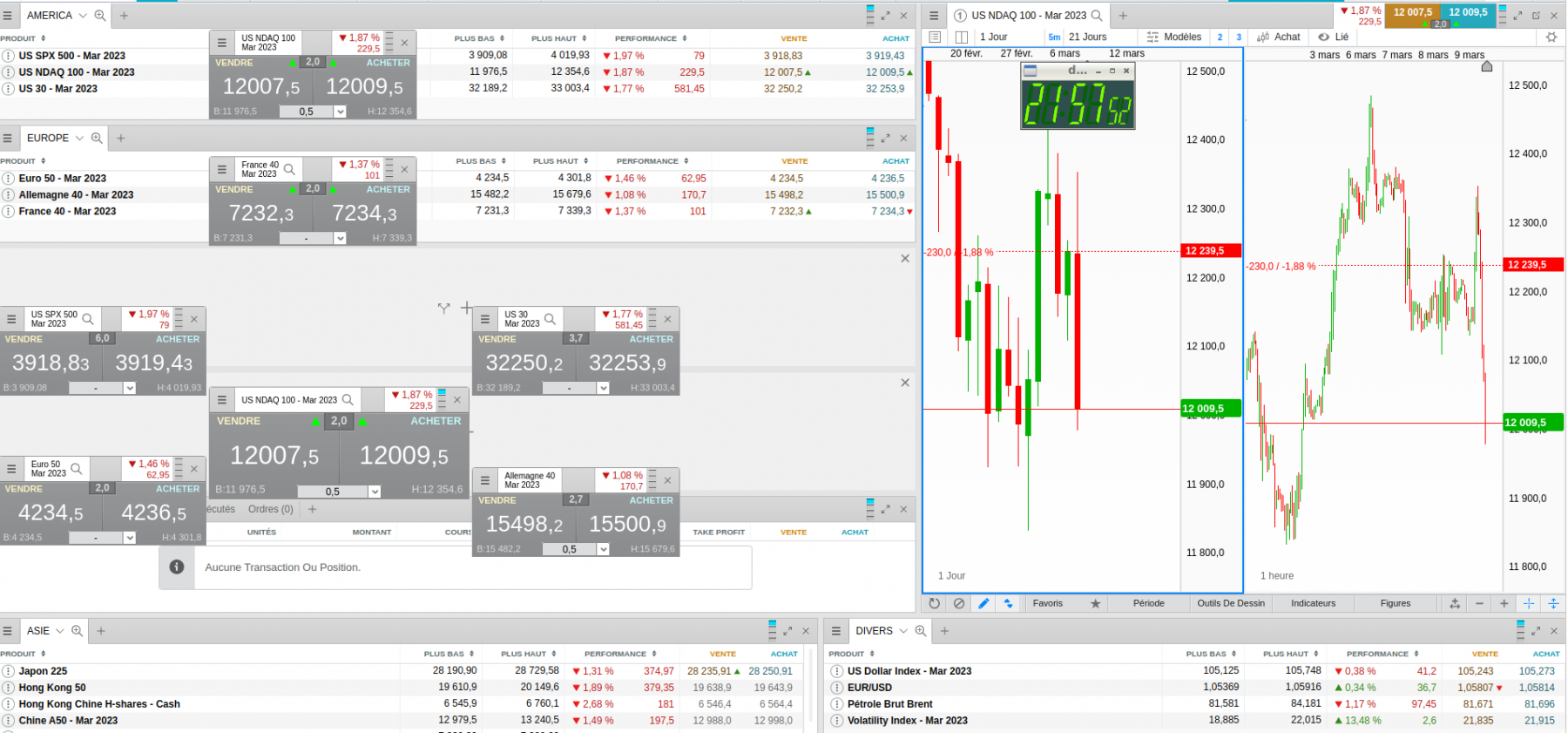Enable the crosshair cursor tool
The width and height of the screenshot is (1568, 733).
pos(1529,603)
